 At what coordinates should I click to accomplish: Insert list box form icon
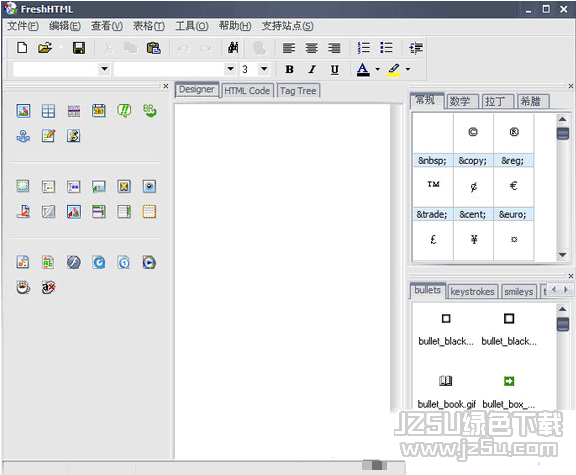point(124,212)
